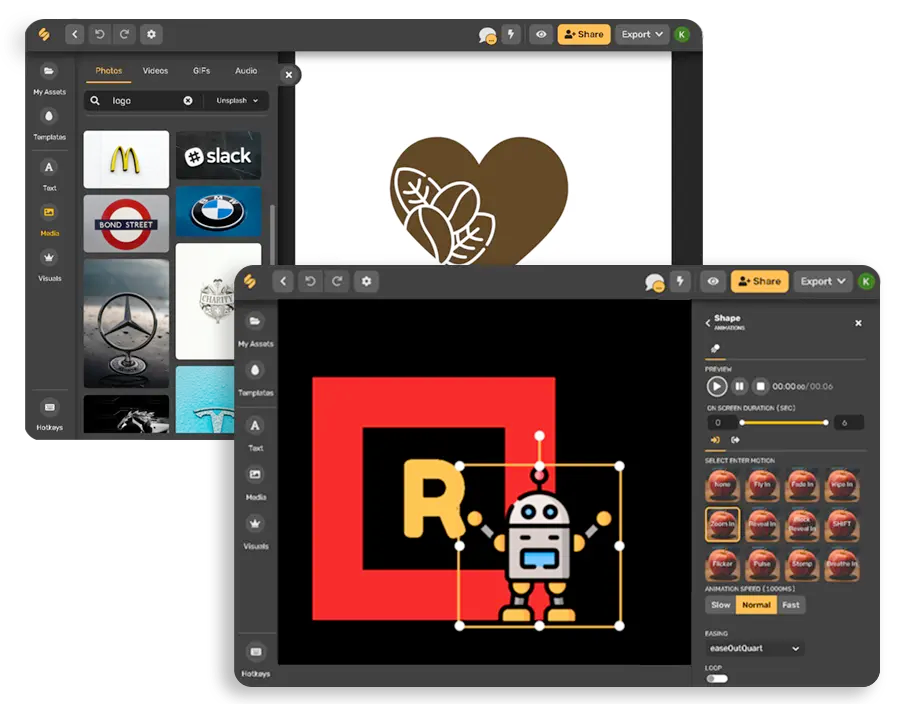Click the duration end value field
This screenshot has height=704, width=903.
(x=849, y=423)
